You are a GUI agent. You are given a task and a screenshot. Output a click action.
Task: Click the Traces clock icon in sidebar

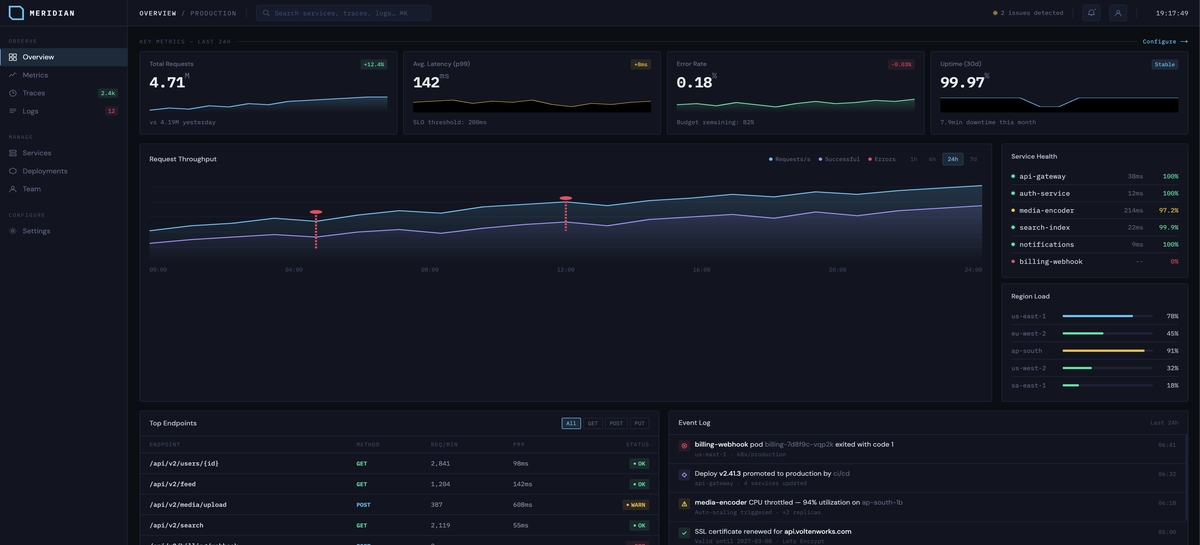click(13, 93)
